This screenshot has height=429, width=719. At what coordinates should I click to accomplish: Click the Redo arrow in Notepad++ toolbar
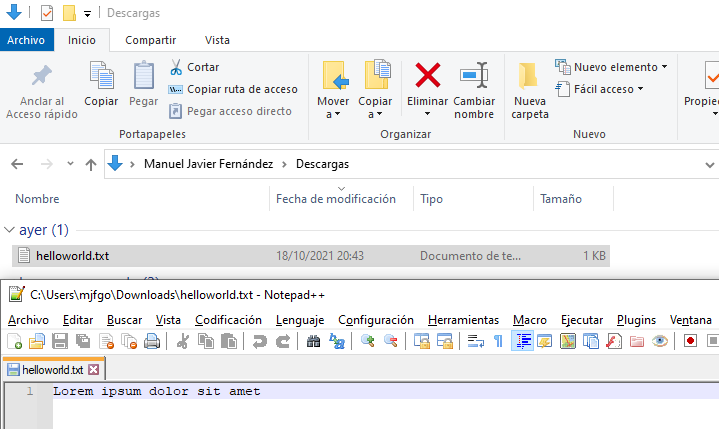282,341
